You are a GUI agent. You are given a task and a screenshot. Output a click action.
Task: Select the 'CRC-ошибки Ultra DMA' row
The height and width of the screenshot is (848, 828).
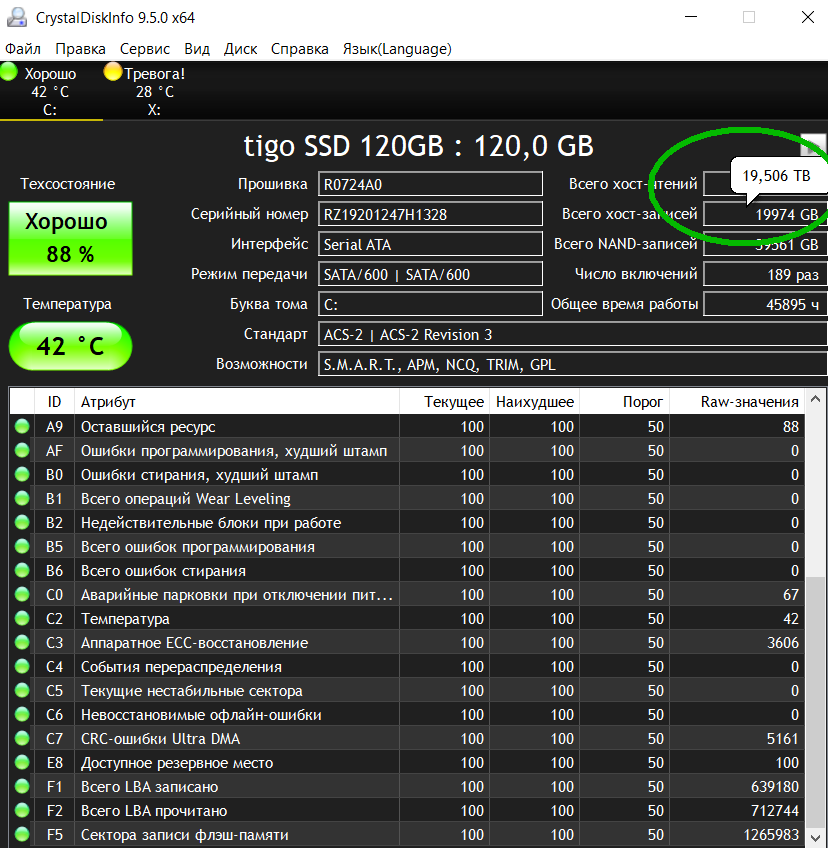coord(407,738)
